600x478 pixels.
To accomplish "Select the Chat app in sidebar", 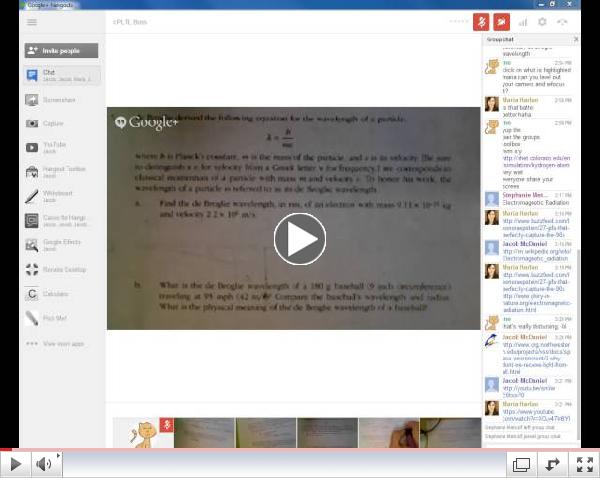I will click(x=61, y=75).
